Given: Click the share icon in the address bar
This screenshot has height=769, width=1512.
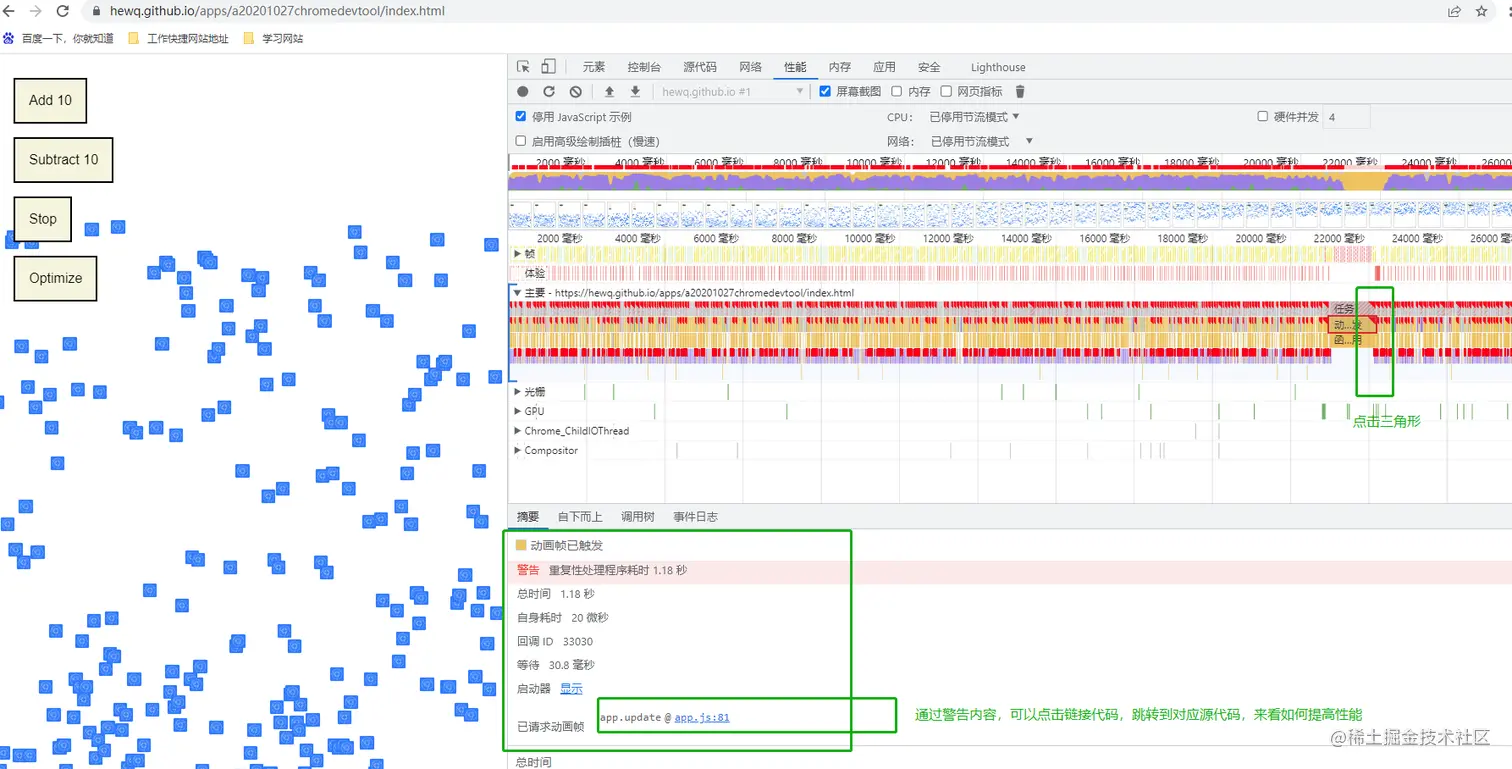Looking at the screenshot, I should (1454, 12).
